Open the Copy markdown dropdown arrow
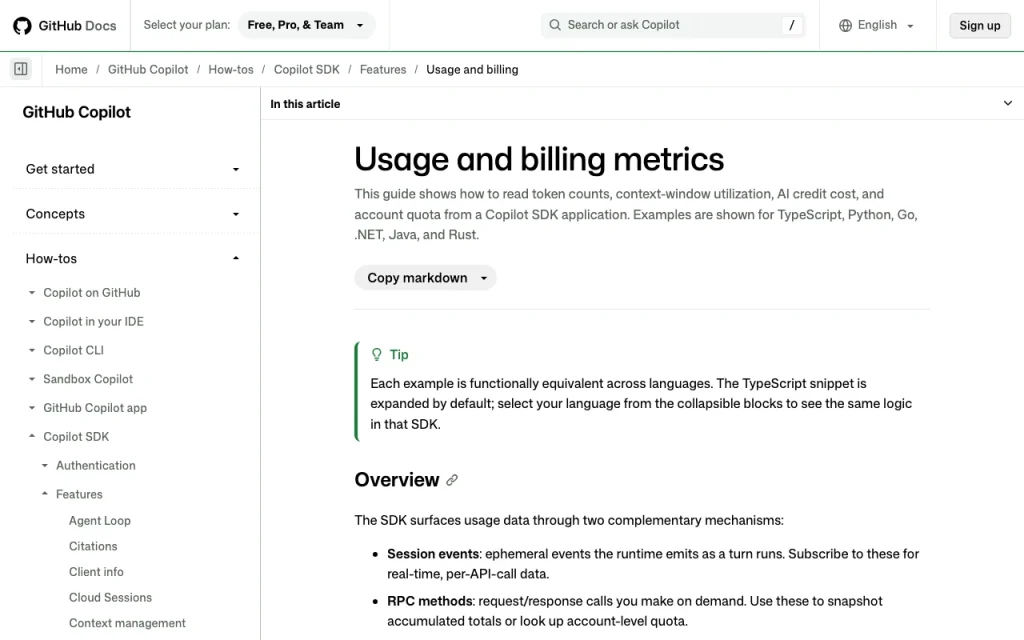 tap(484, 278)
